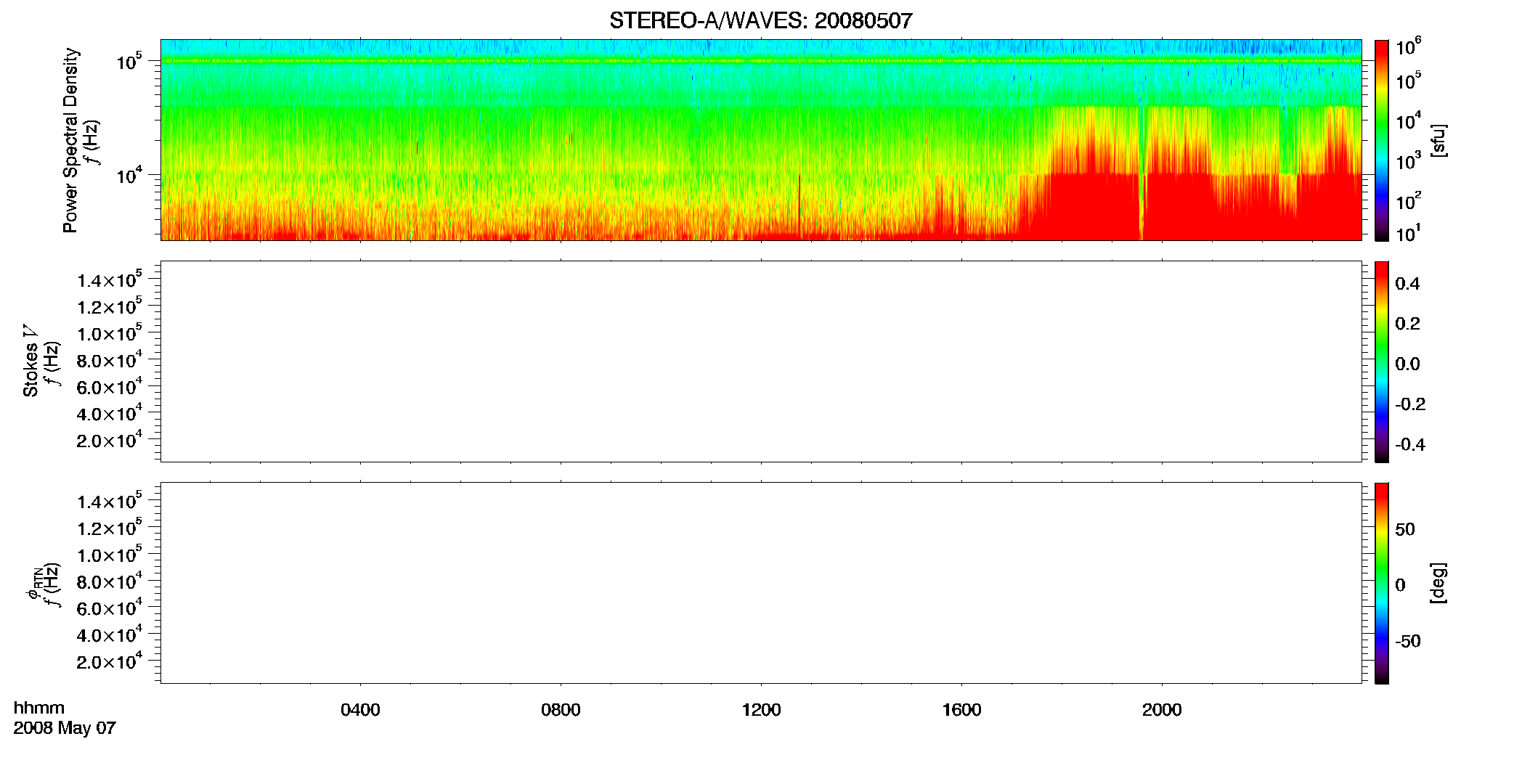Screen dimensions: 1522x784
Task: Select 0.4 label on Stokes V colorbar
Action: [1407, 283]
